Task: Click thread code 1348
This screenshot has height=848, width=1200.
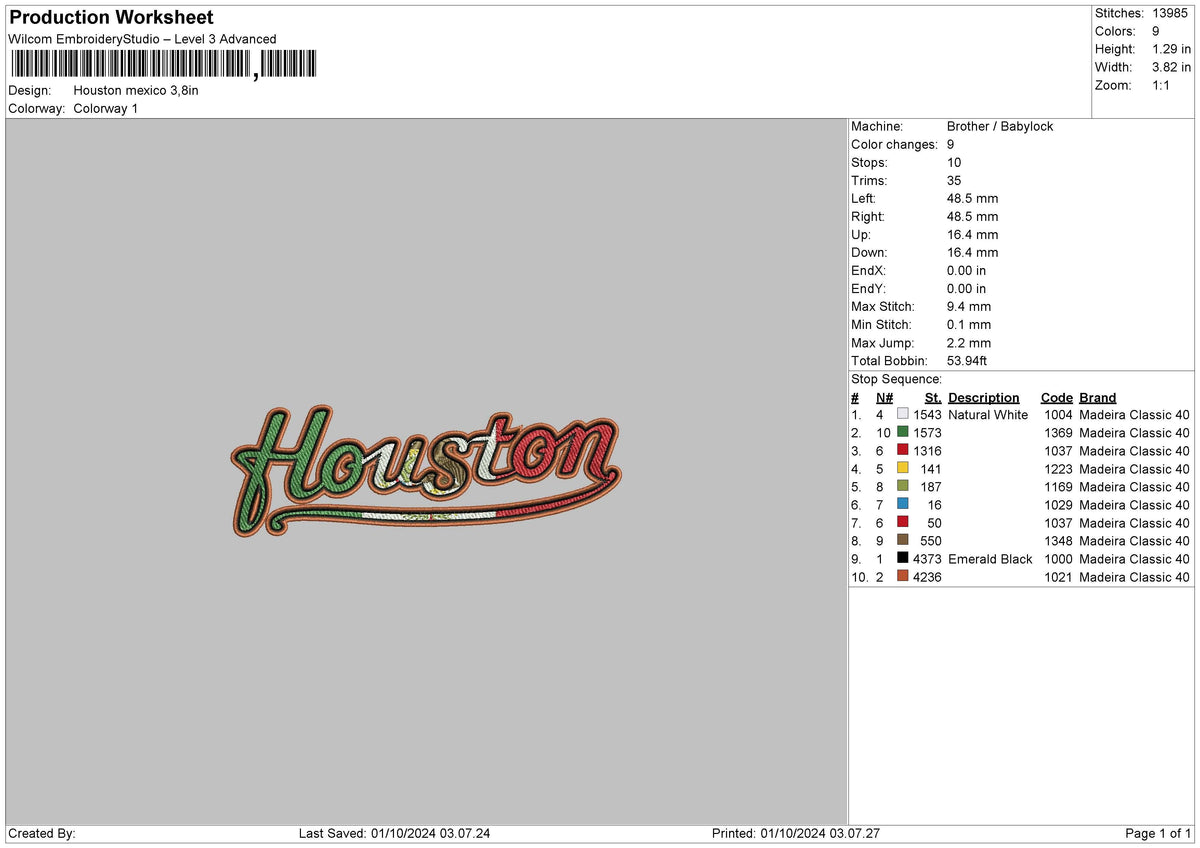Action: [x=1058, y=540]
